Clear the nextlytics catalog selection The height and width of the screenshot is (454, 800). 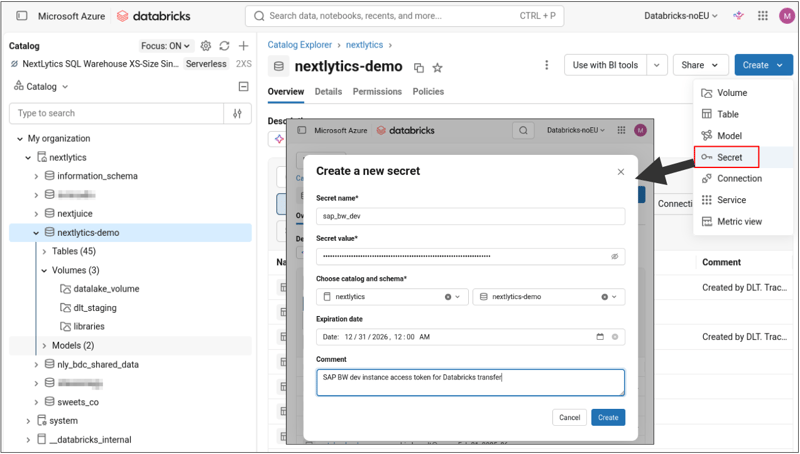[448, 297]
